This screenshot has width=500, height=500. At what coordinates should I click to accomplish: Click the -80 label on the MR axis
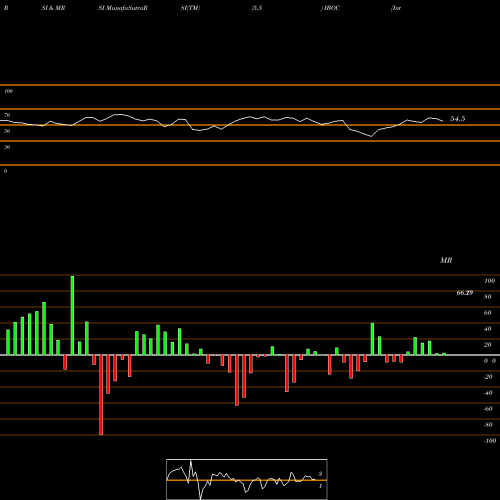[488, 425]
